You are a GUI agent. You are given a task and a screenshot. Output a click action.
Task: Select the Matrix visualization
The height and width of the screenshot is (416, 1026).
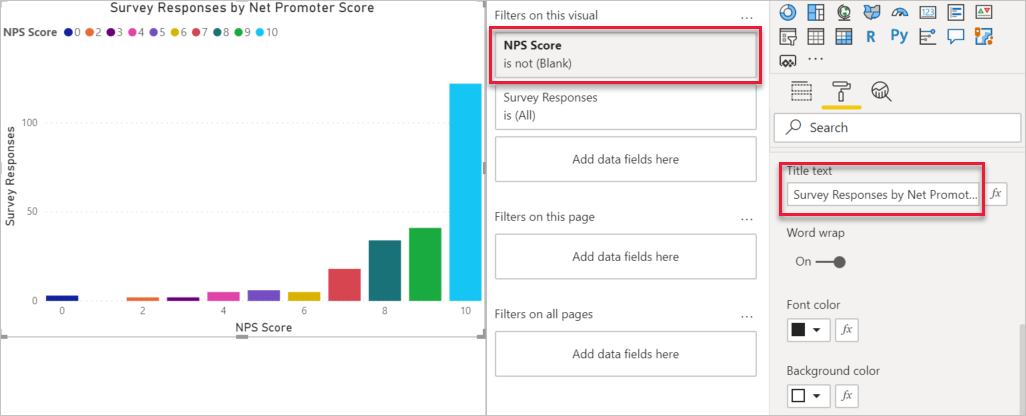(x=843, y=37)
